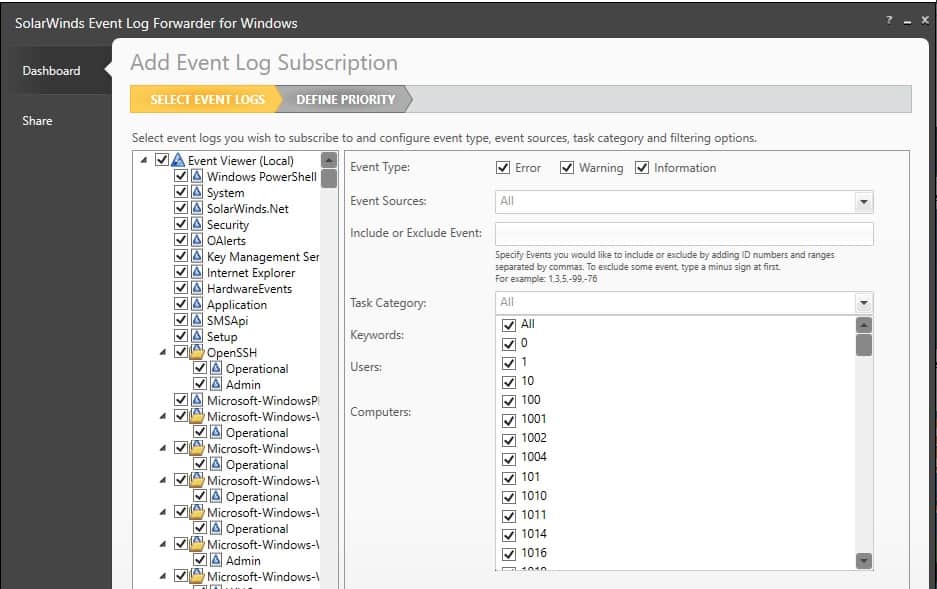
Task: Collapse the Event Viewer (Local) tree node
Action: click(x=143, y=160)
